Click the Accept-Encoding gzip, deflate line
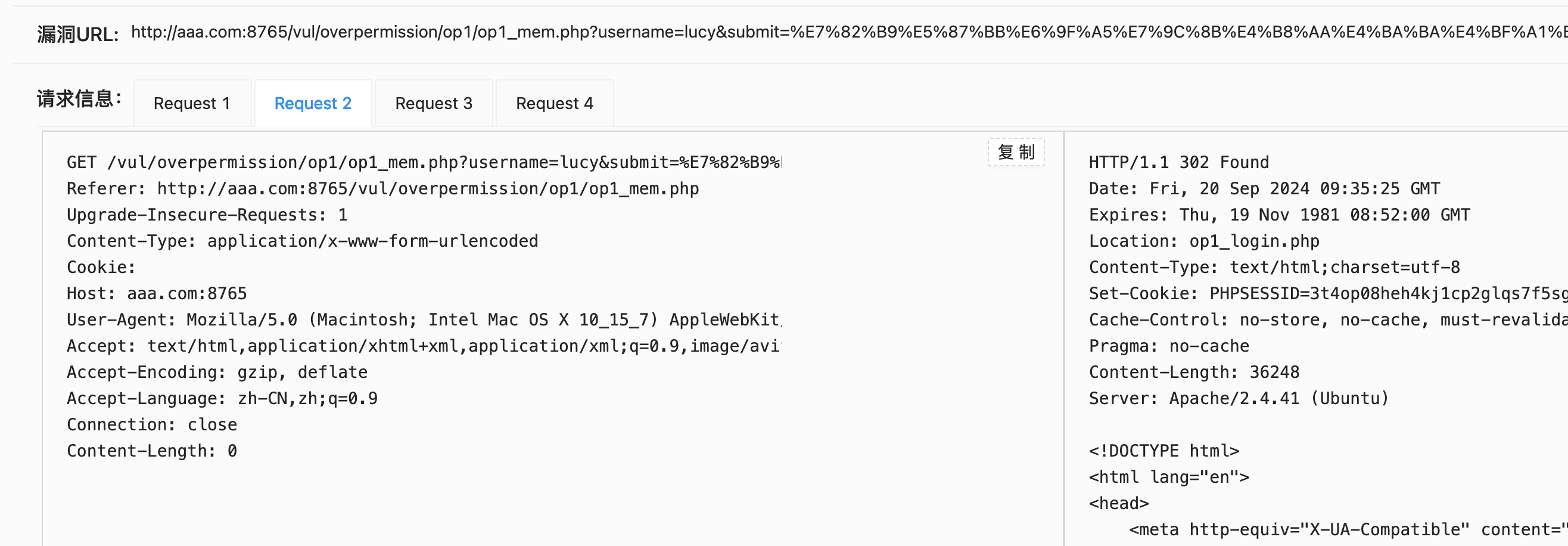This screenshot has height=546, width=1568. pos(217,372)
